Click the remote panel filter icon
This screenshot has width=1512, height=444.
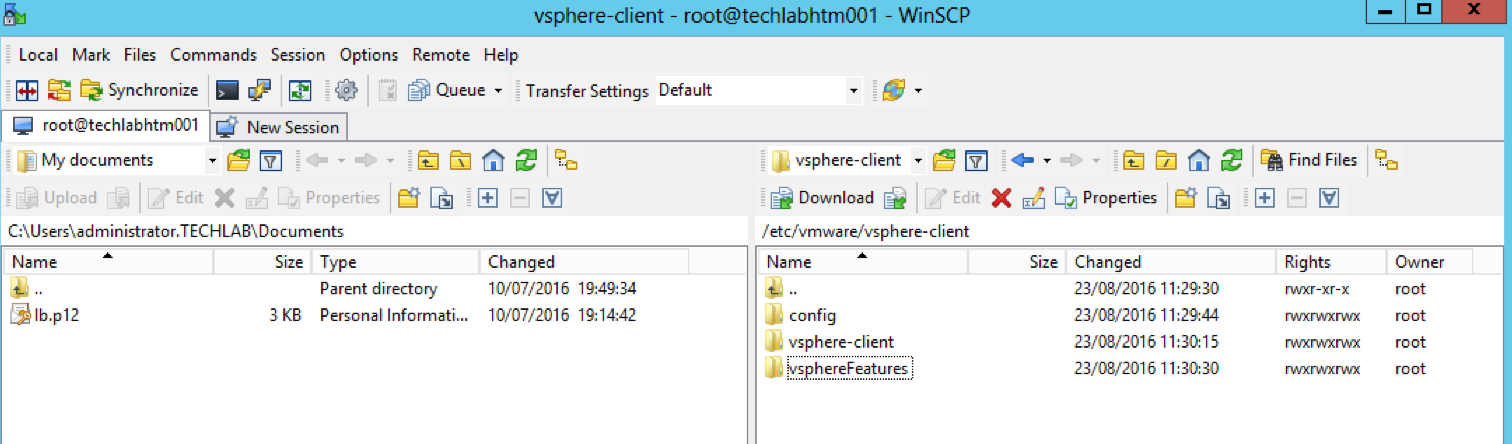click(976, 160)
